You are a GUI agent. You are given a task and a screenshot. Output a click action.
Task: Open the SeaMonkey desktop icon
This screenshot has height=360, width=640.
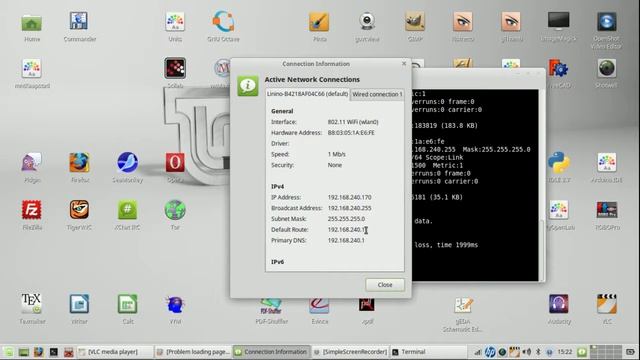click(x=127, y=162)
